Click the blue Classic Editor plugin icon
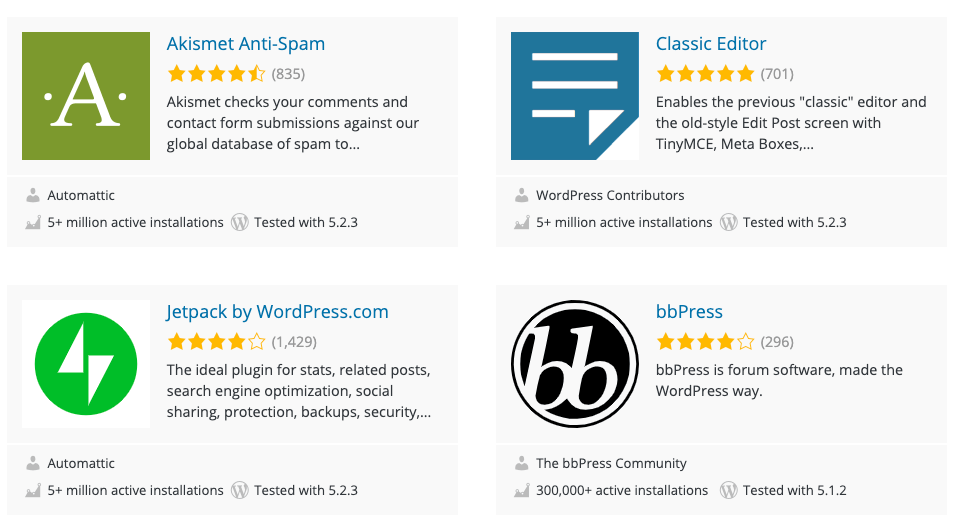 [574, 96]
